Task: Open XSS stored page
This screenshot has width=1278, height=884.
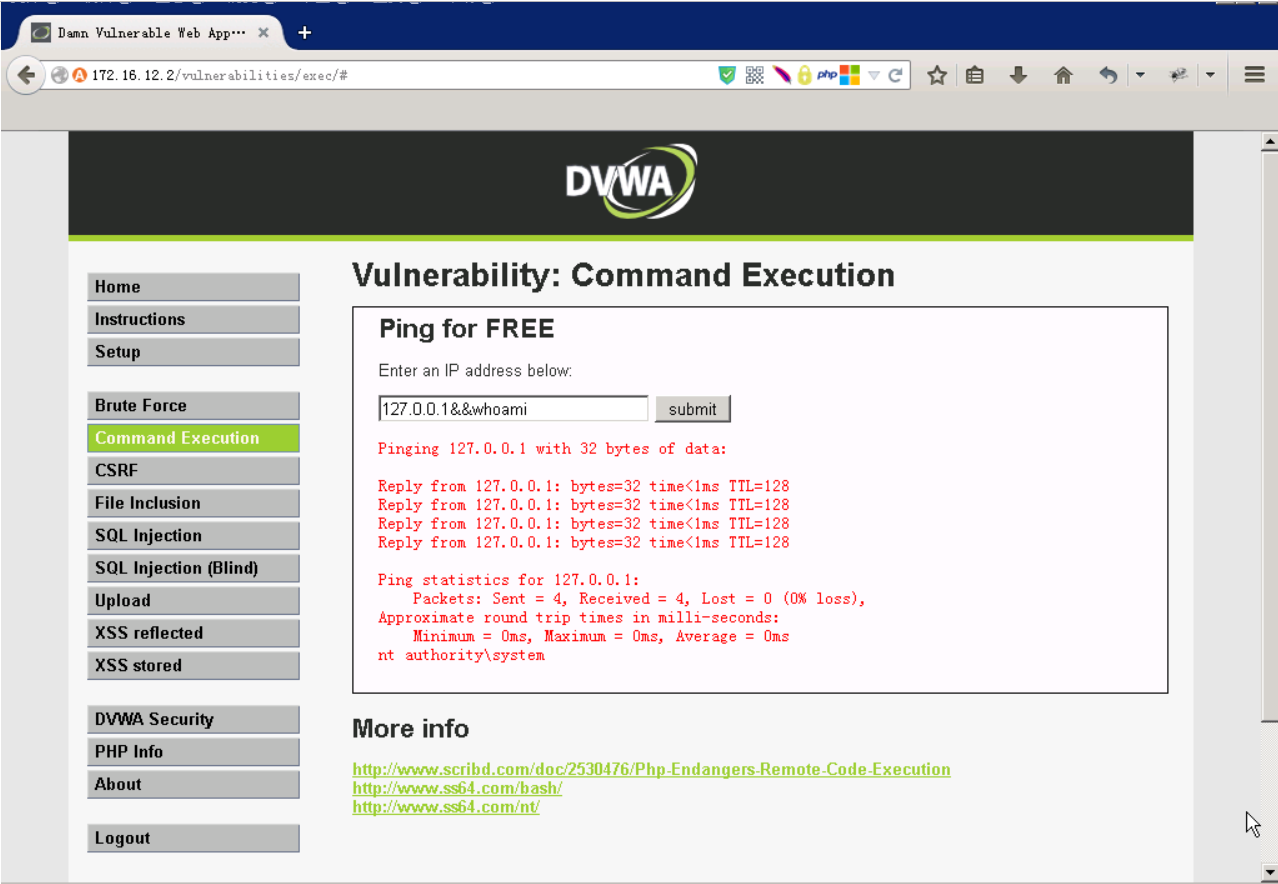Action: (x=193, y=666)
